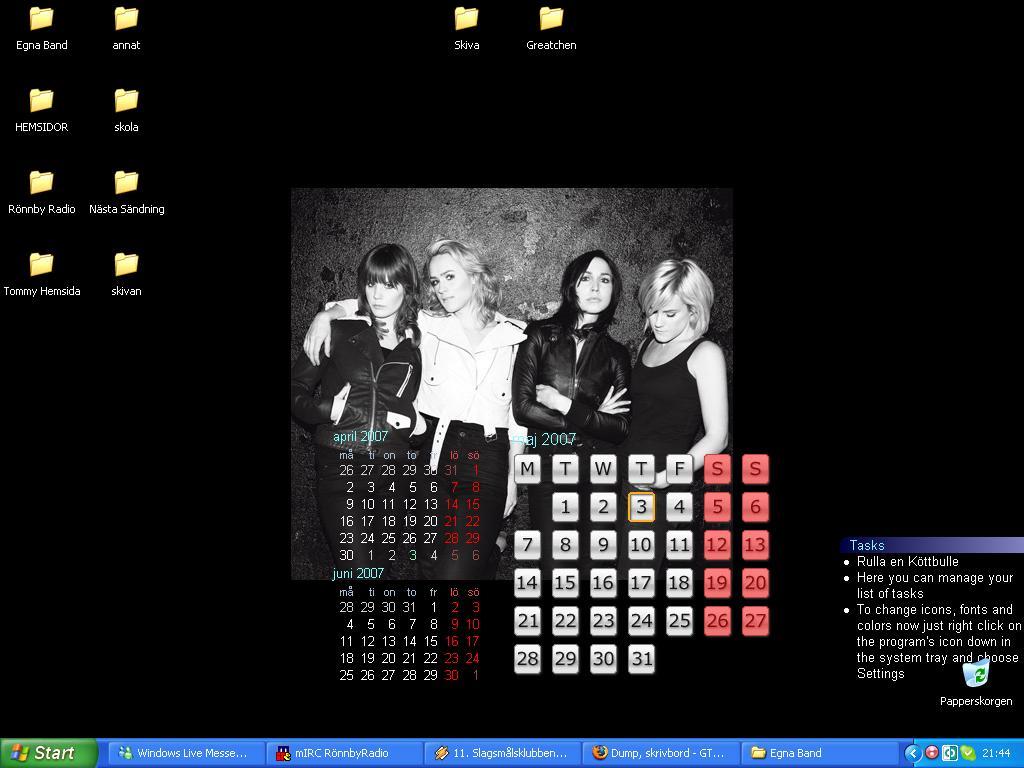The height and width of the screenshot is (768, 1024).
Task: Click the Start button
Action: pyautogui.click(x=48, y=753)
